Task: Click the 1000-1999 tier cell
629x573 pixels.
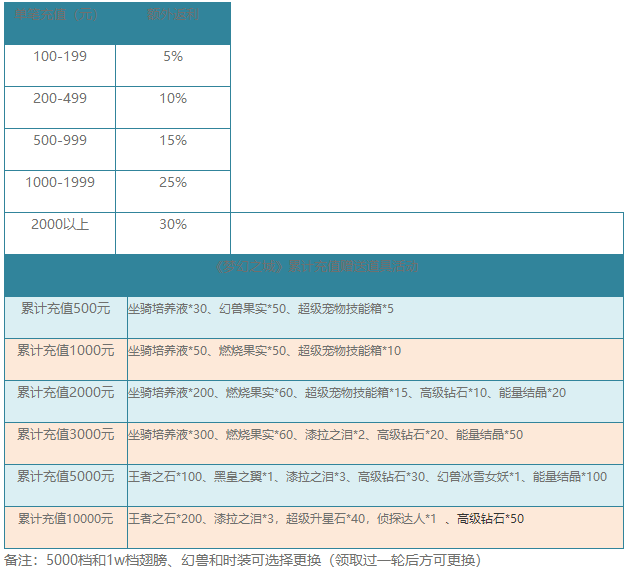Action: point(60,183)
